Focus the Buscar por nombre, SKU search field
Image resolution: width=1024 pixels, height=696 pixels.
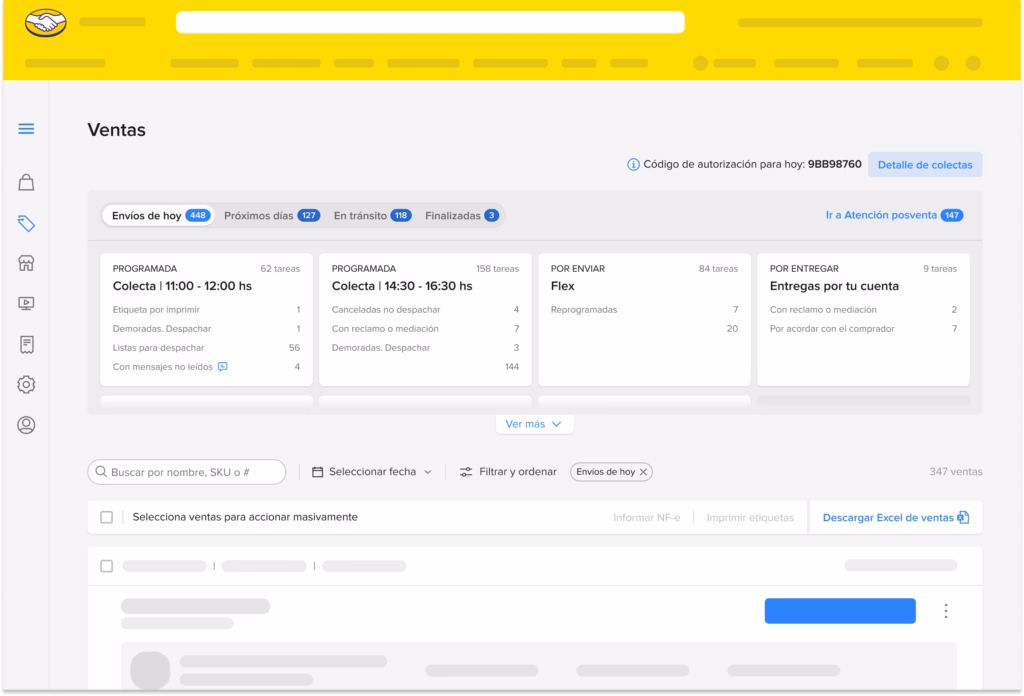[x=187, y=472]
